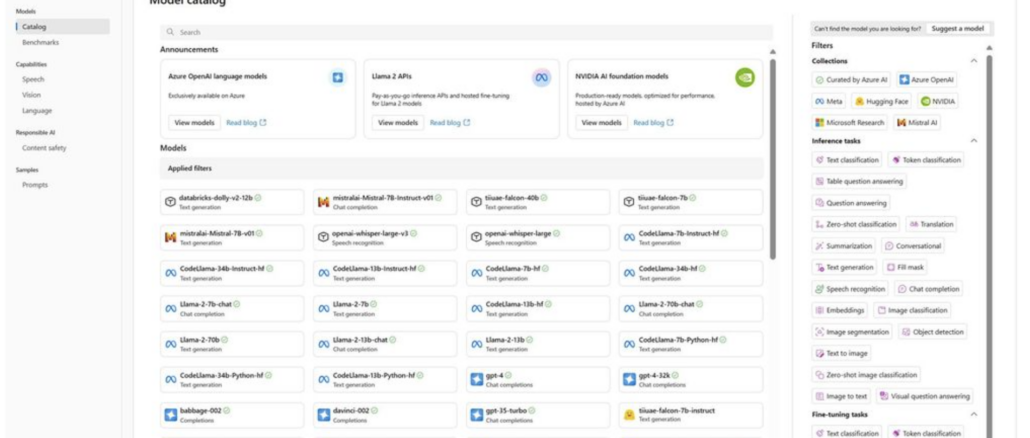Click the green NVIDIA logo in announcement card
This screenshot has width=1030, height=438.
point(744,77)
